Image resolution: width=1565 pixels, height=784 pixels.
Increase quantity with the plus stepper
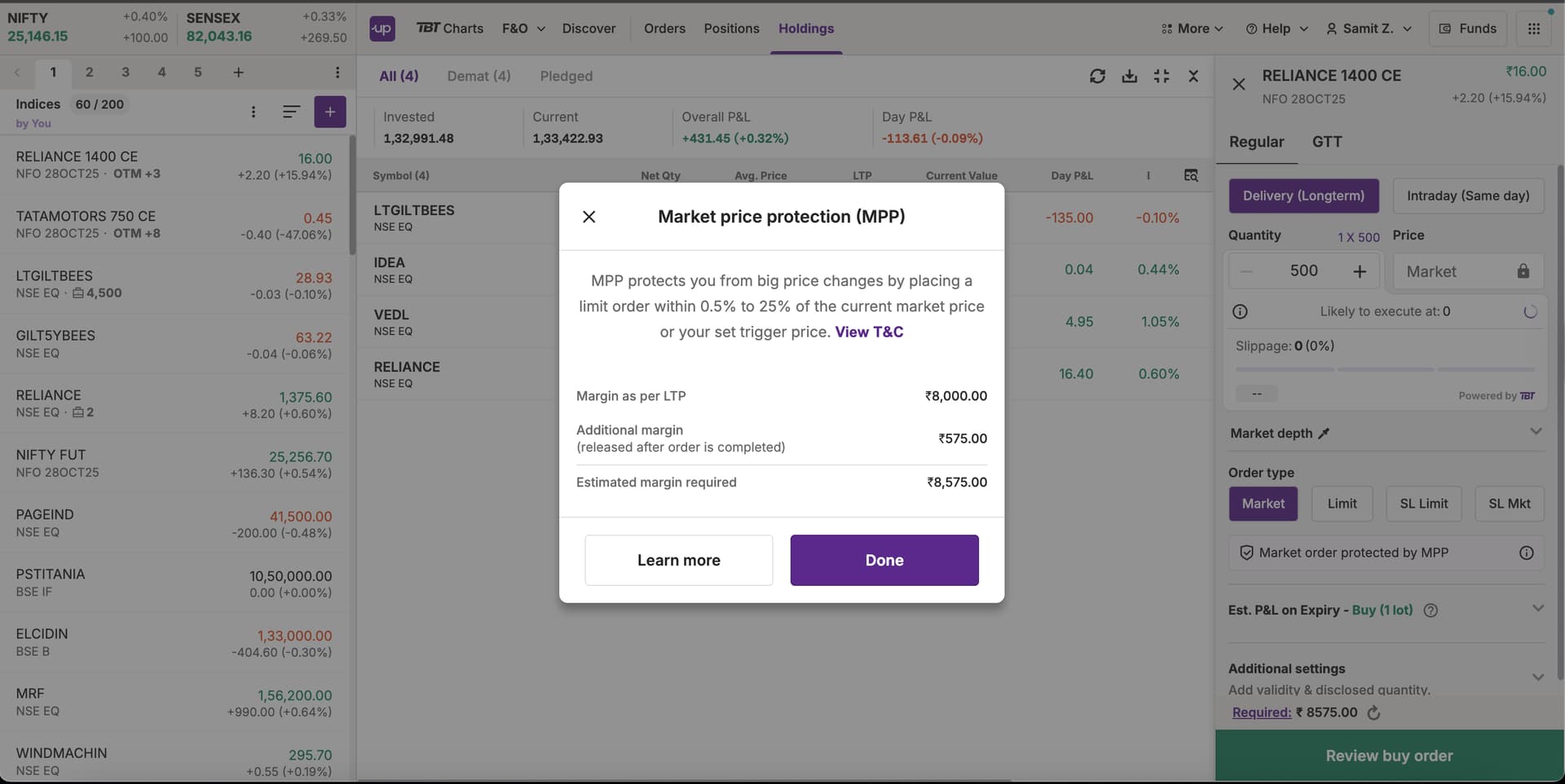click(1360, 271)
